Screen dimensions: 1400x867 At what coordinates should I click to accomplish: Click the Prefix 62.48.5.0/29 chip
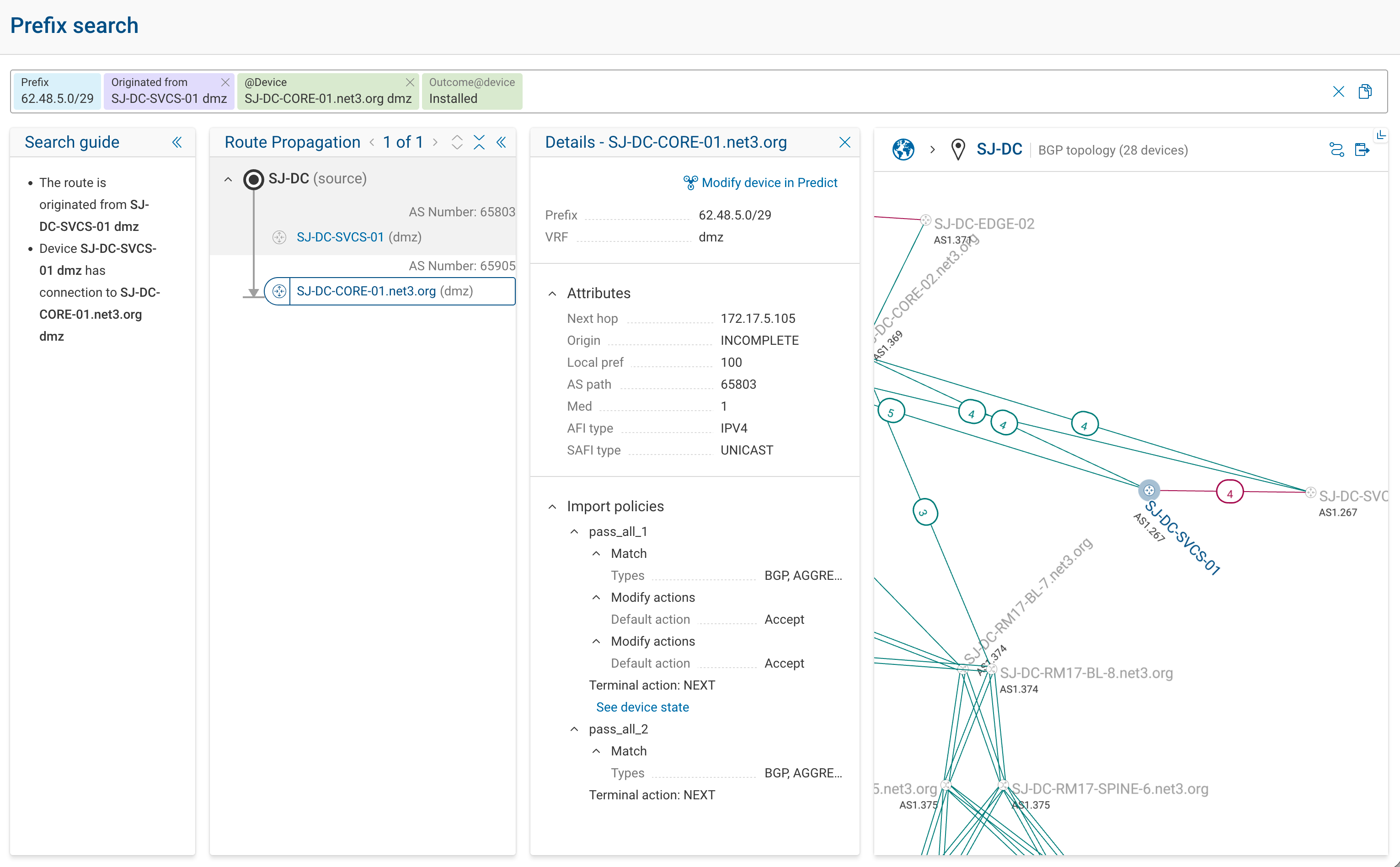[x=57, y=91]
